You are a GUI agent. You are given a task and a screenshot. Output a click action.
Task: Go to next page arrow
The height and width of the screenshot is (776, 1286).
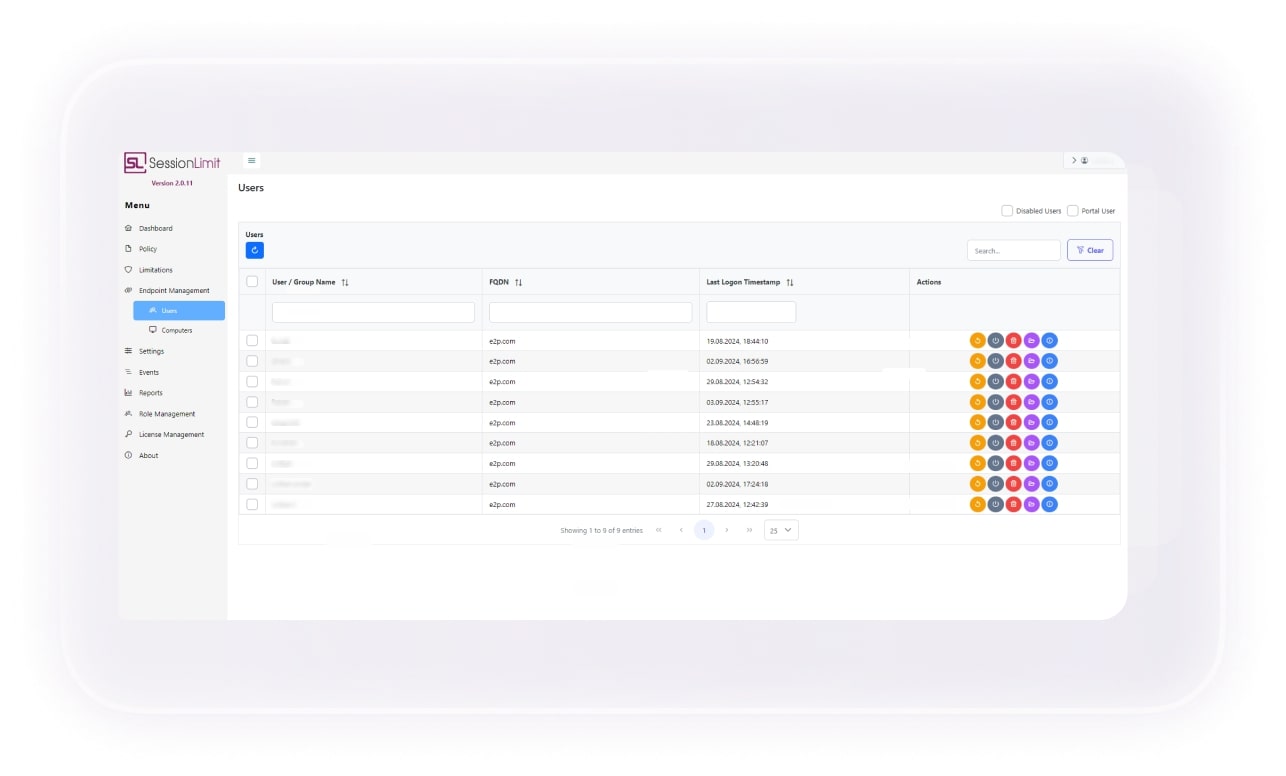point(727,530)
